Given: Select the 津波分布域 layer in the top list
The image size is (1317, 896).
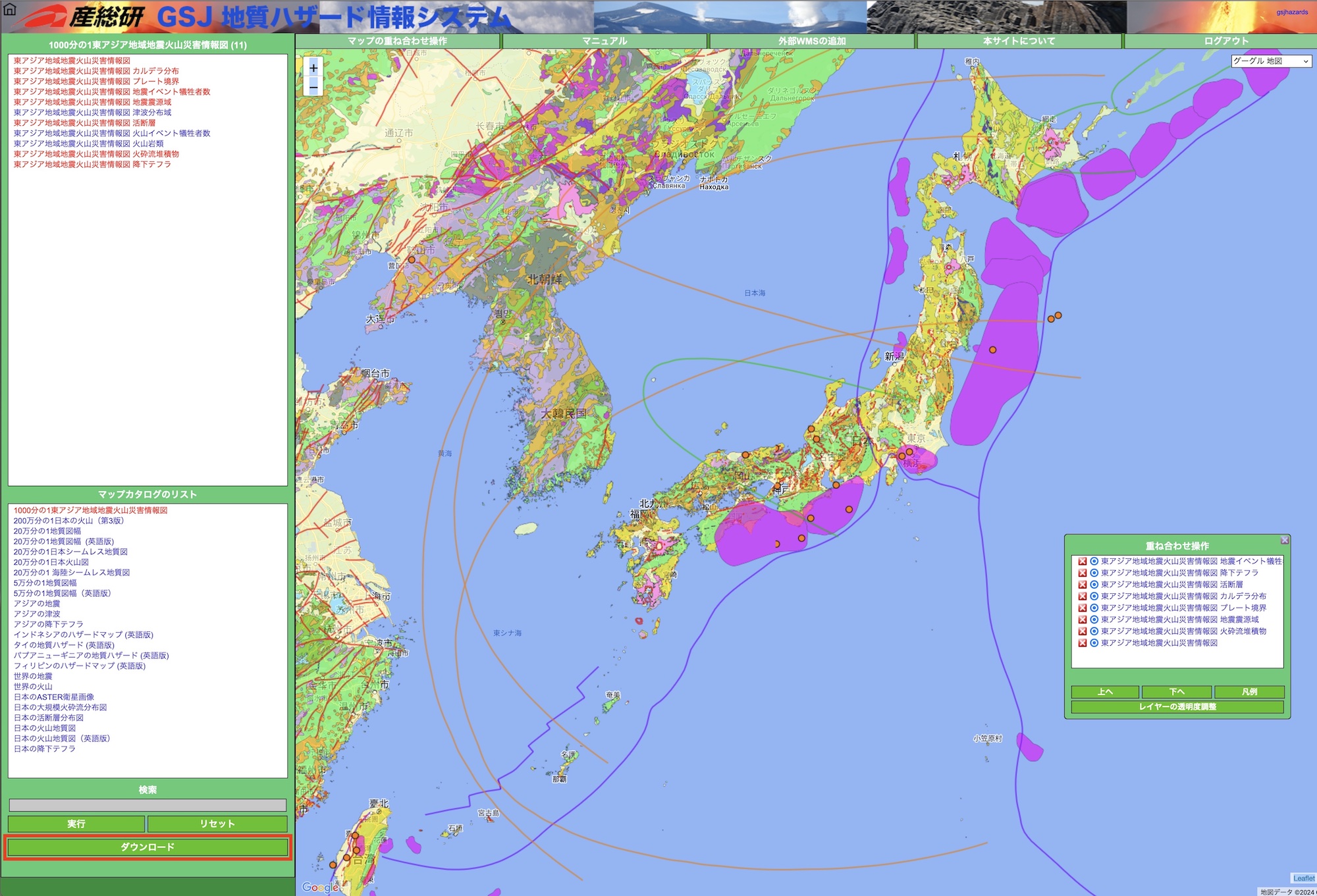Looking at the screenshot, I should [x=92, y=113].
